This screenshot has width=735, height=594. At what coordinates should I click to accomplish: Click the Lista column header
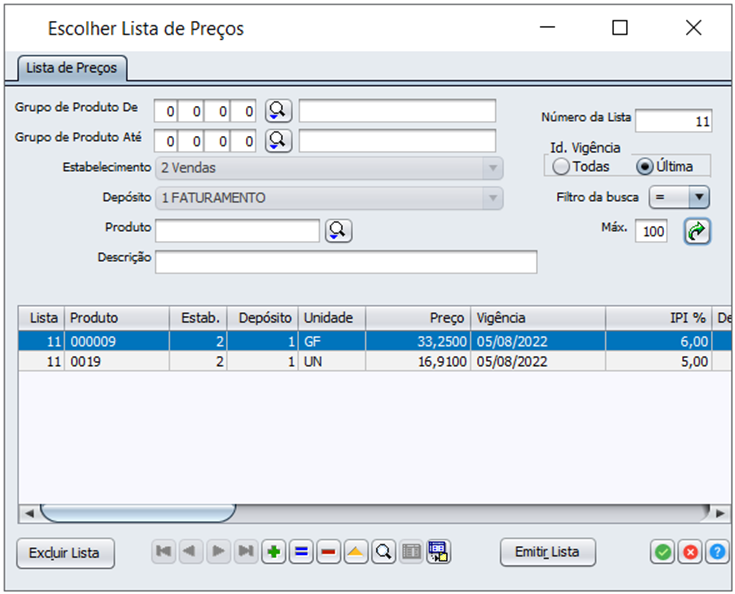[x=42, y=318]
